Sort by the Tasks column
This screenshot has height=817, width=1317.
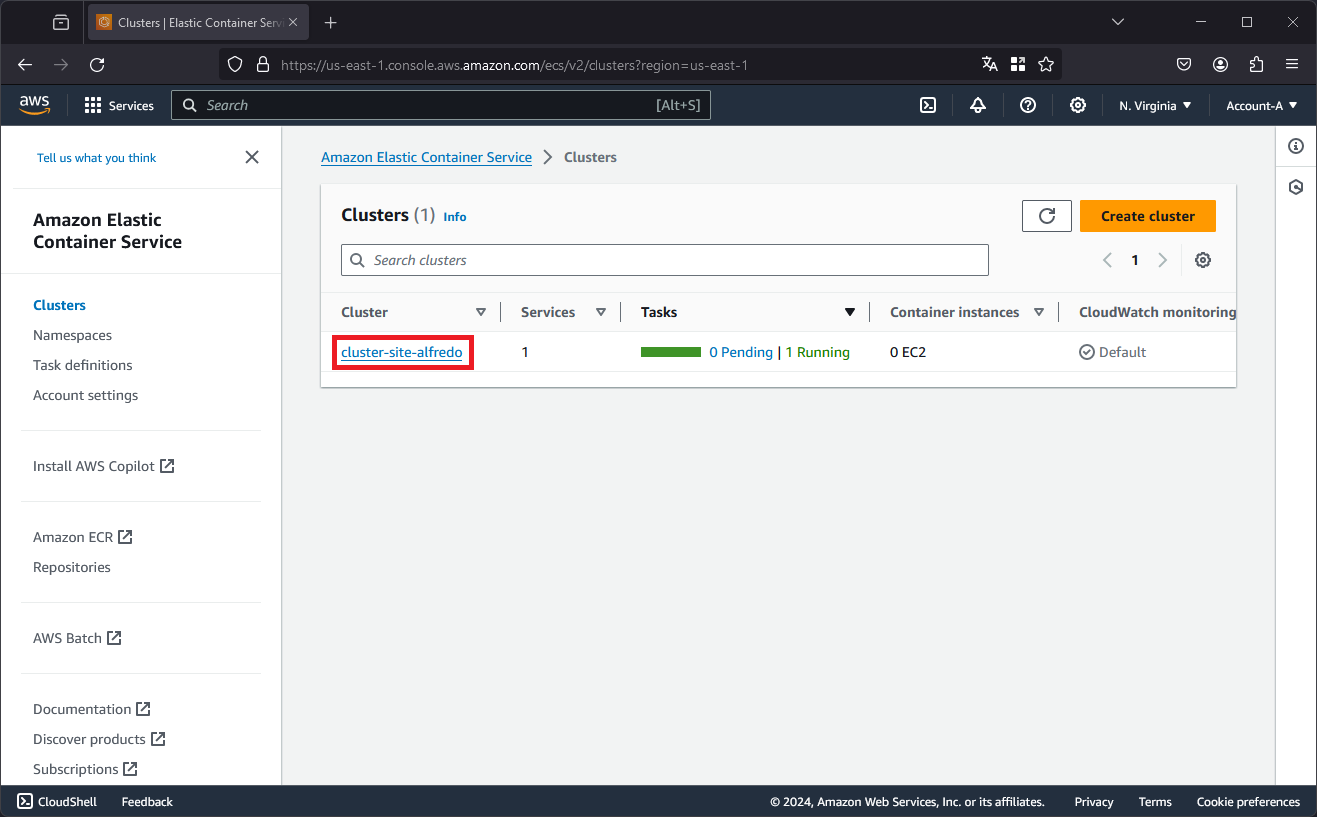click(x=850, y=312)
